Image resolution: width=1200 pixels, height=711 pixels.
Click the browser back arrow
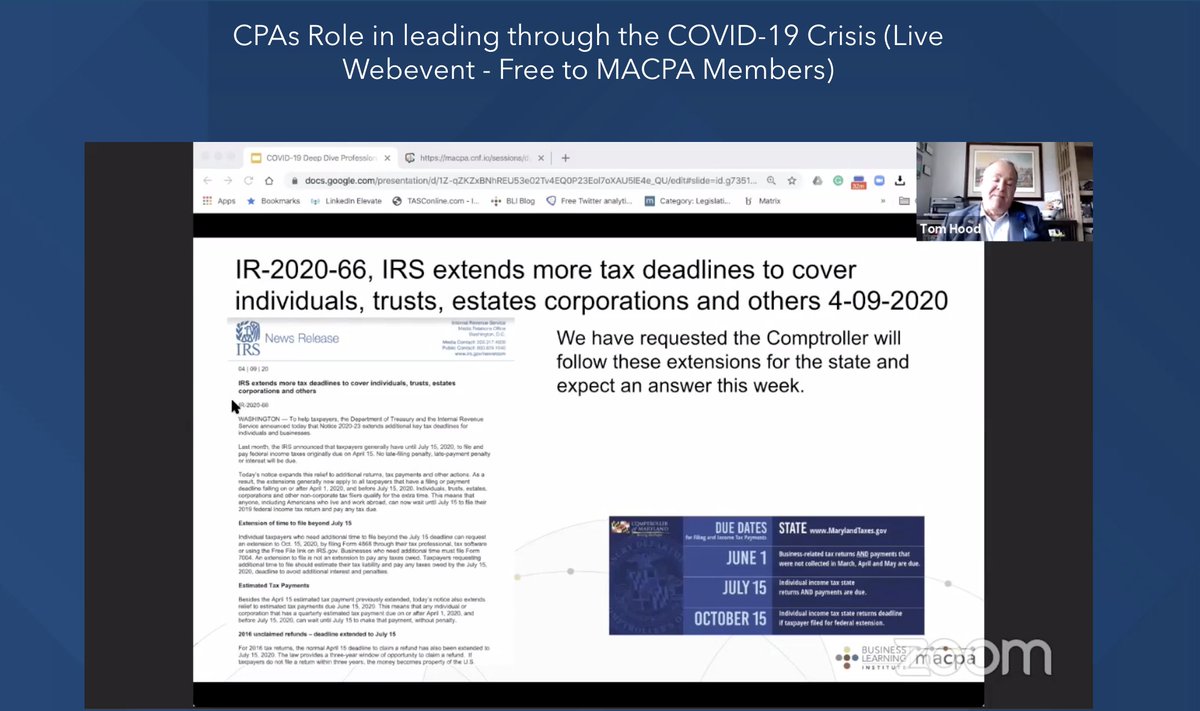tap(207, 181)
